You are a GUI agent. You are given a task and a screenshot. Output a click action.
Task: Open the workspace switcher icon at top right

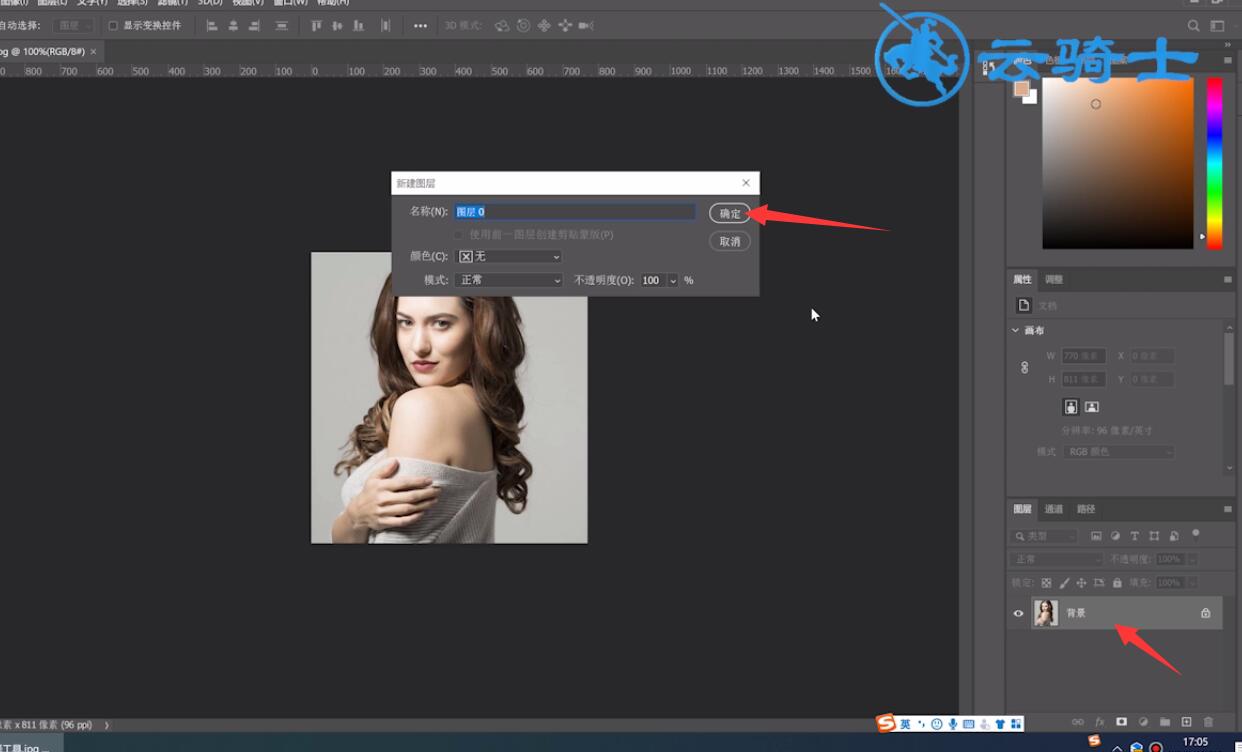tap(1217, 26)
